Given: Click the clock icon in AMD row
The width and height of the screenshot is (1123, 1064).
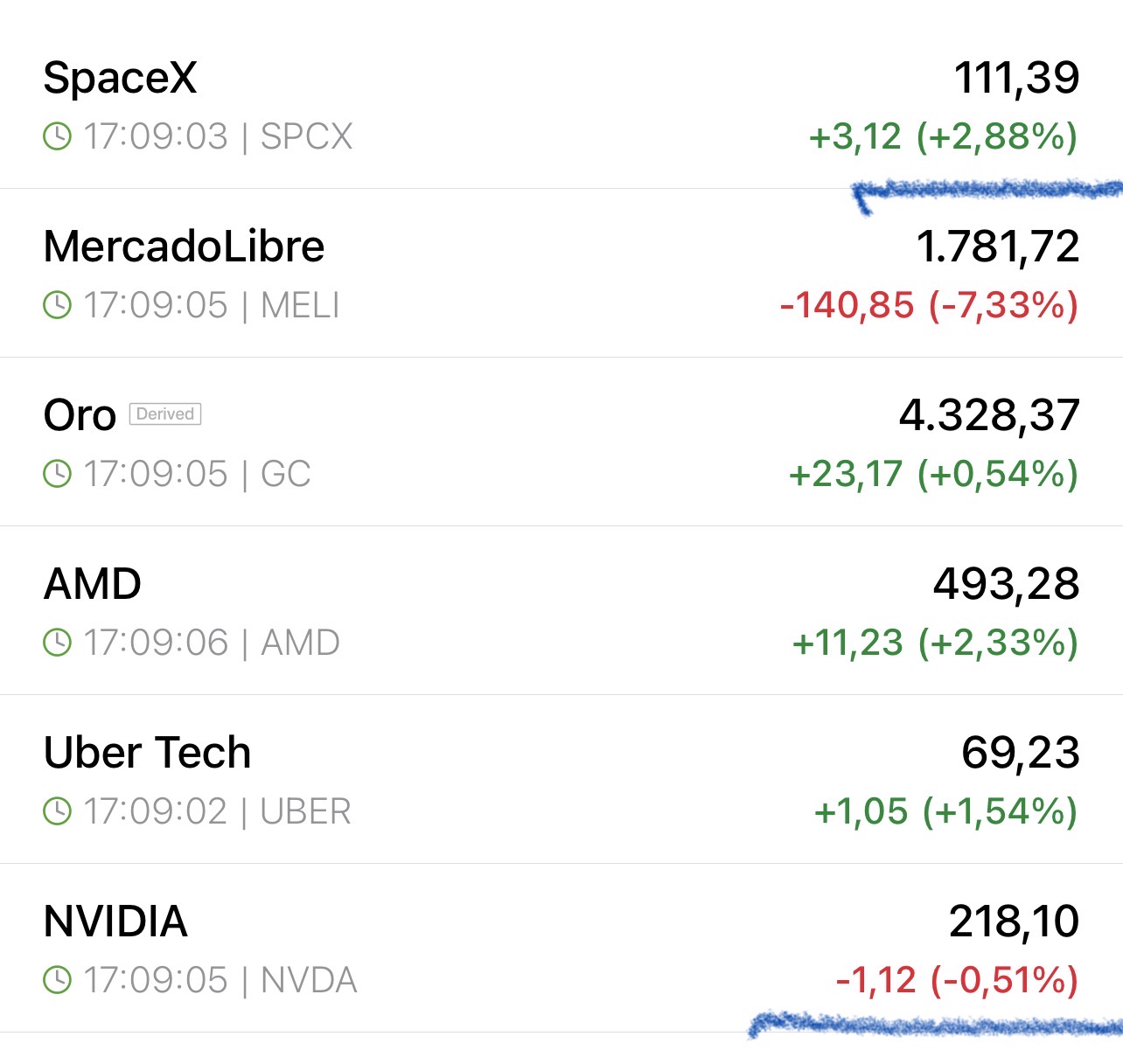Looking at the screenshot, I should pos(57,643).
